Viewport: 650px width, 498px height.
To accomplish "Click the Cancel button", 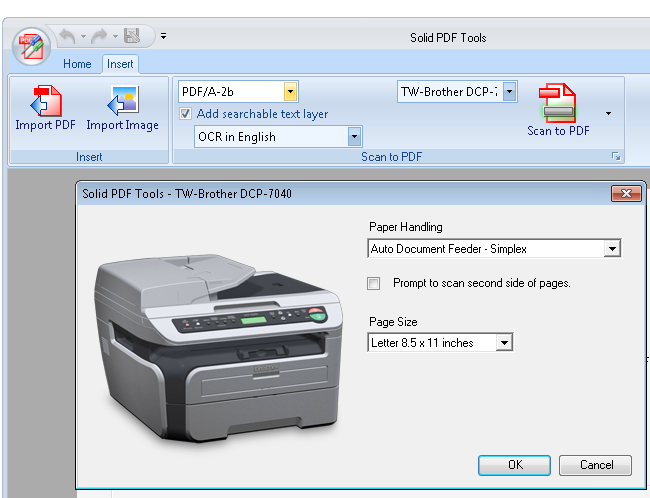I will click(x=596, y=465).
